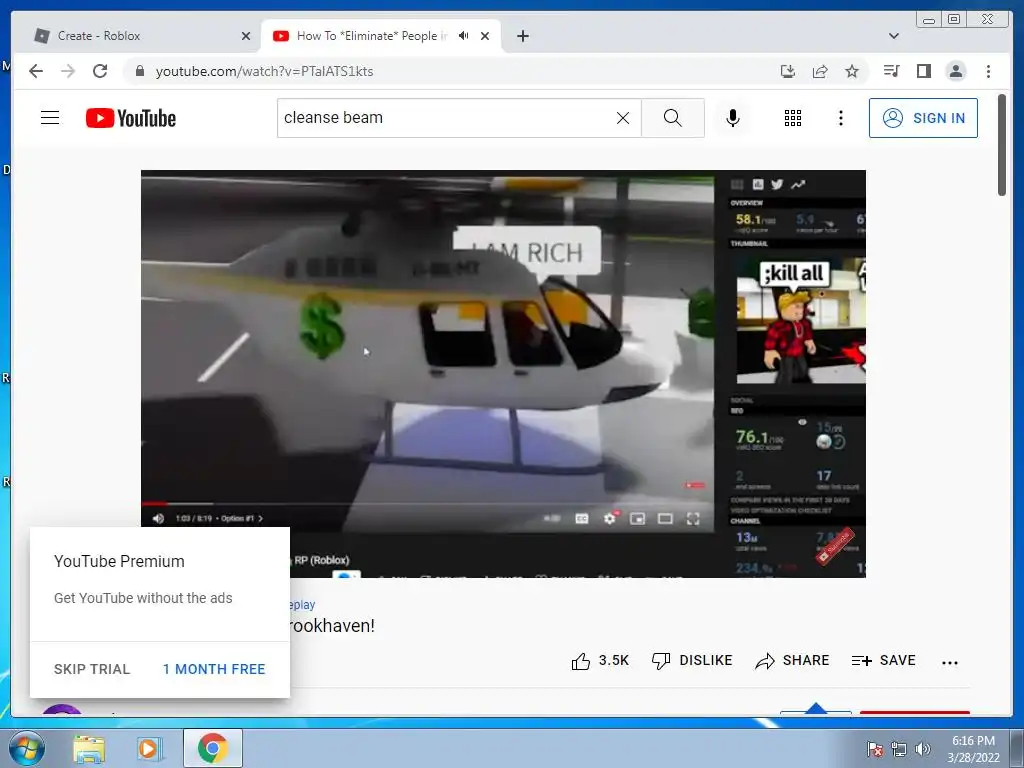Click the Action Center flag icon
This screenshot has width=1024, height=768.
(874, 749)
